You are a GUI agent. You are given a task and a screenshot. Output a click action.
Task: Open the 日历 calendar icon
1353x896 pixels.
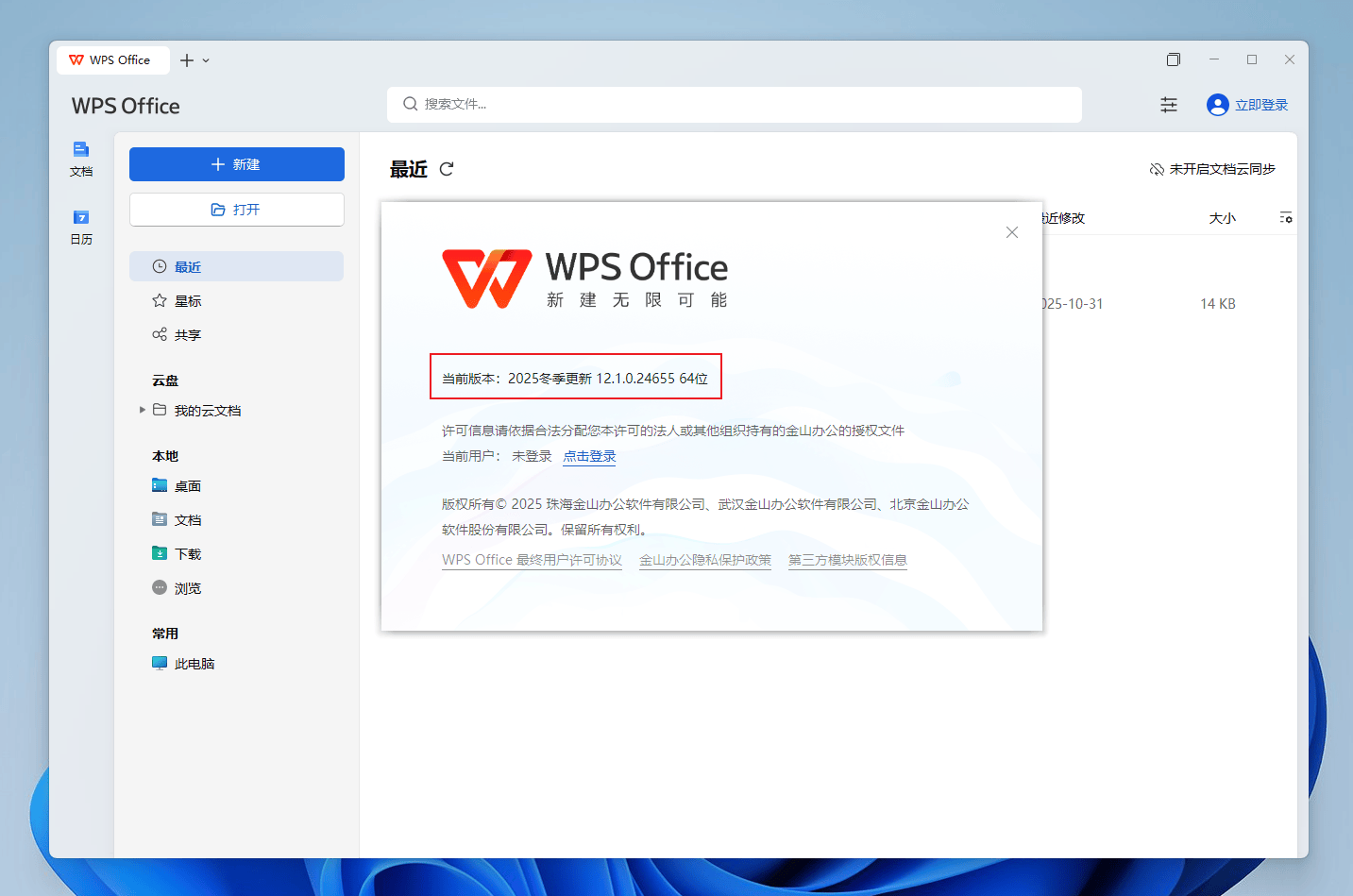tap(81, 228)
